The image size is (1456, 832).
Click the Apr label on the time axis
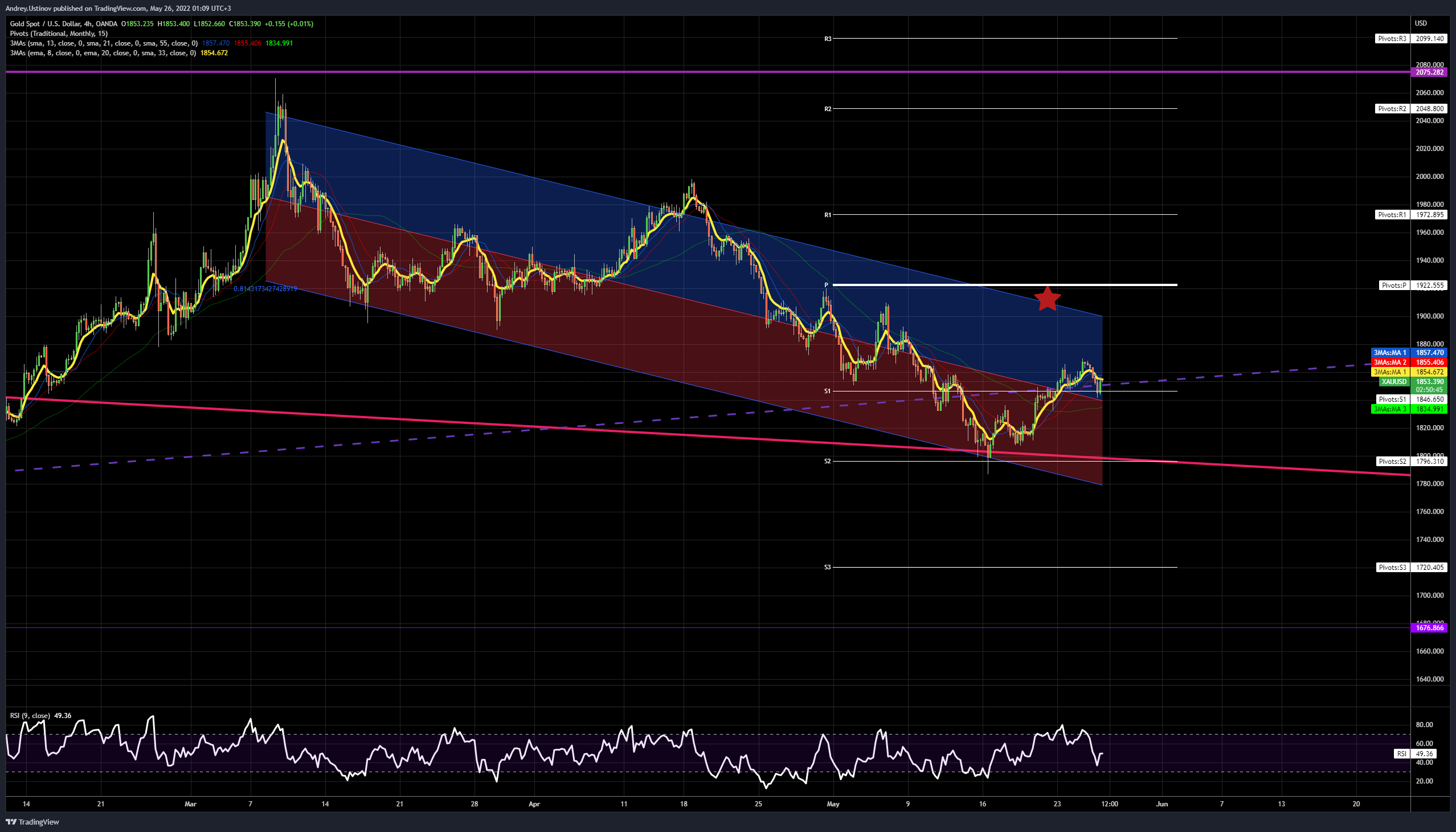[x=534, y=804]
